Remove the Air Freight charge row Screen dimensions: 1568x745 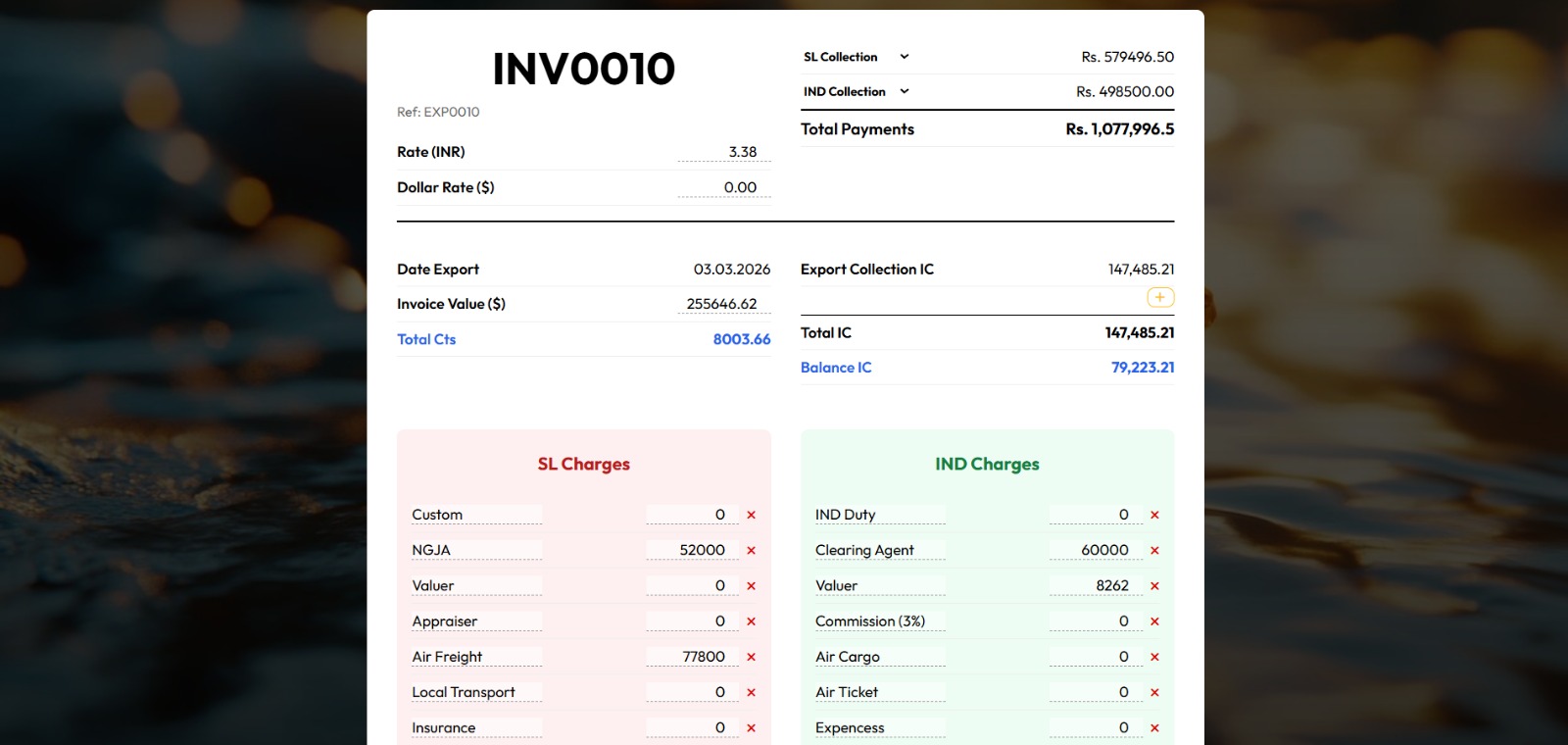pos(752,657)
